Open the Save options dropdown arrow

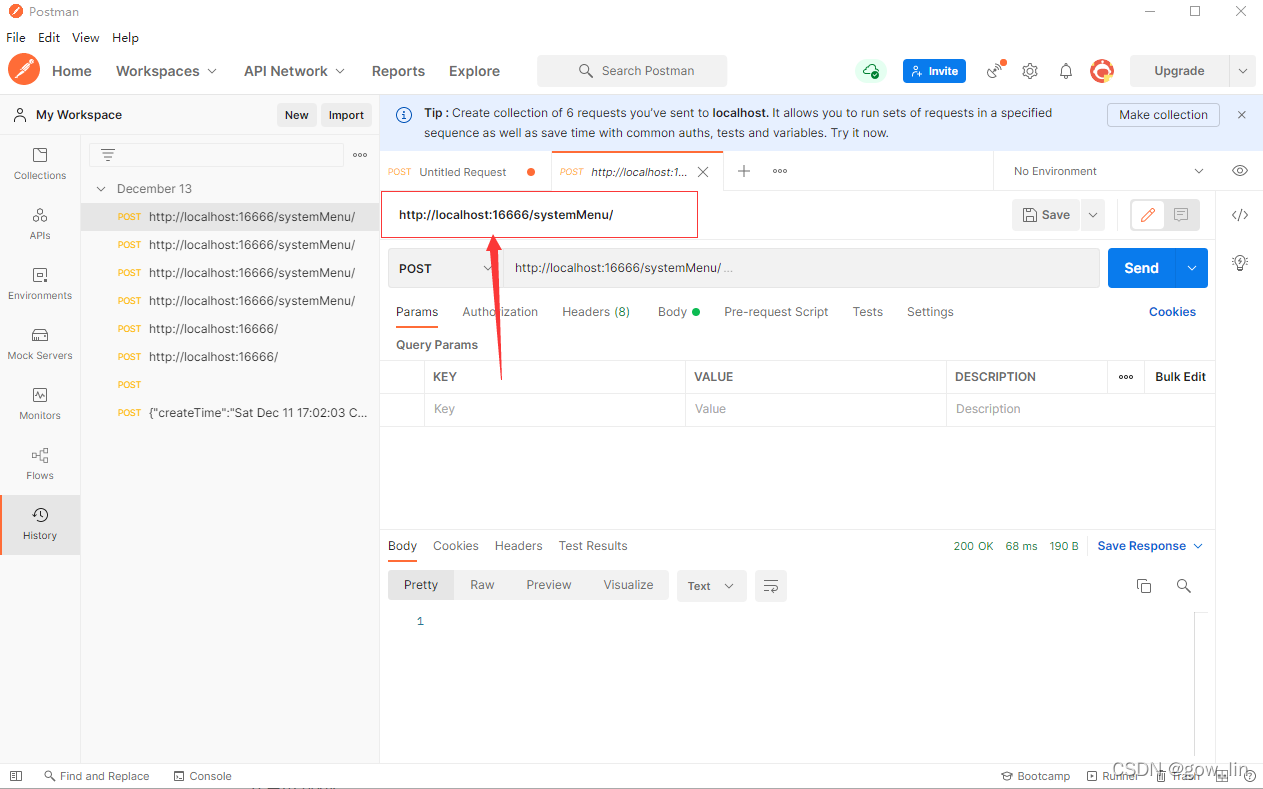coord(1092,214)
